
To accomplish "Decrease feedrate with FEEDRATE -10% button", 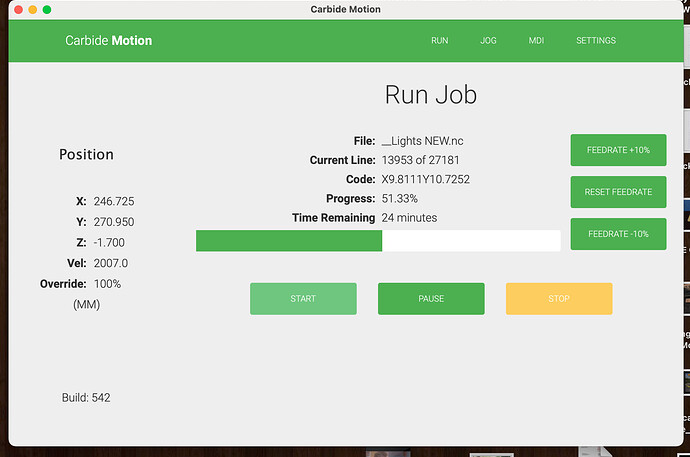I will (618, 234).
